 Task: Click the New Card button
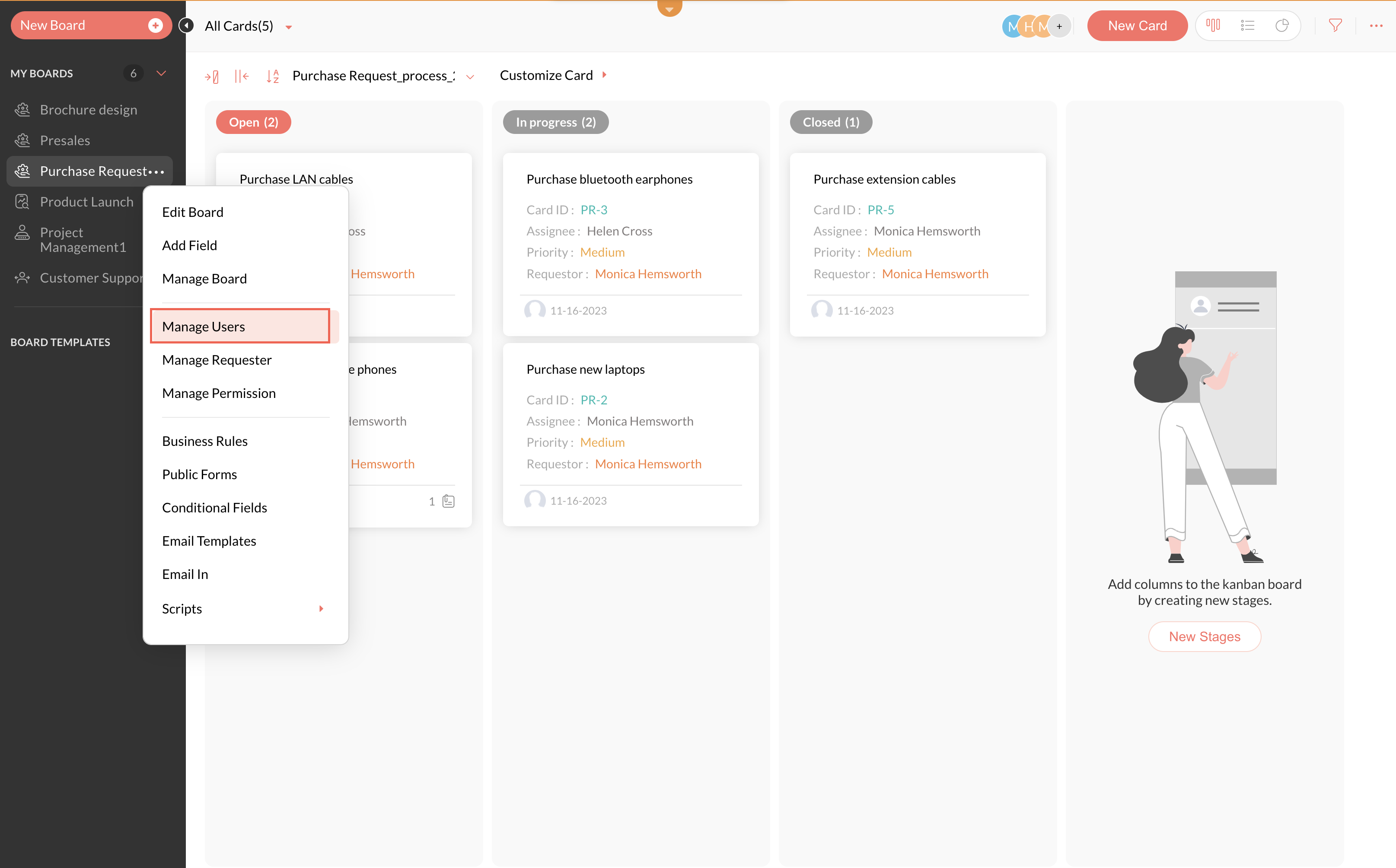(1137, 26)
